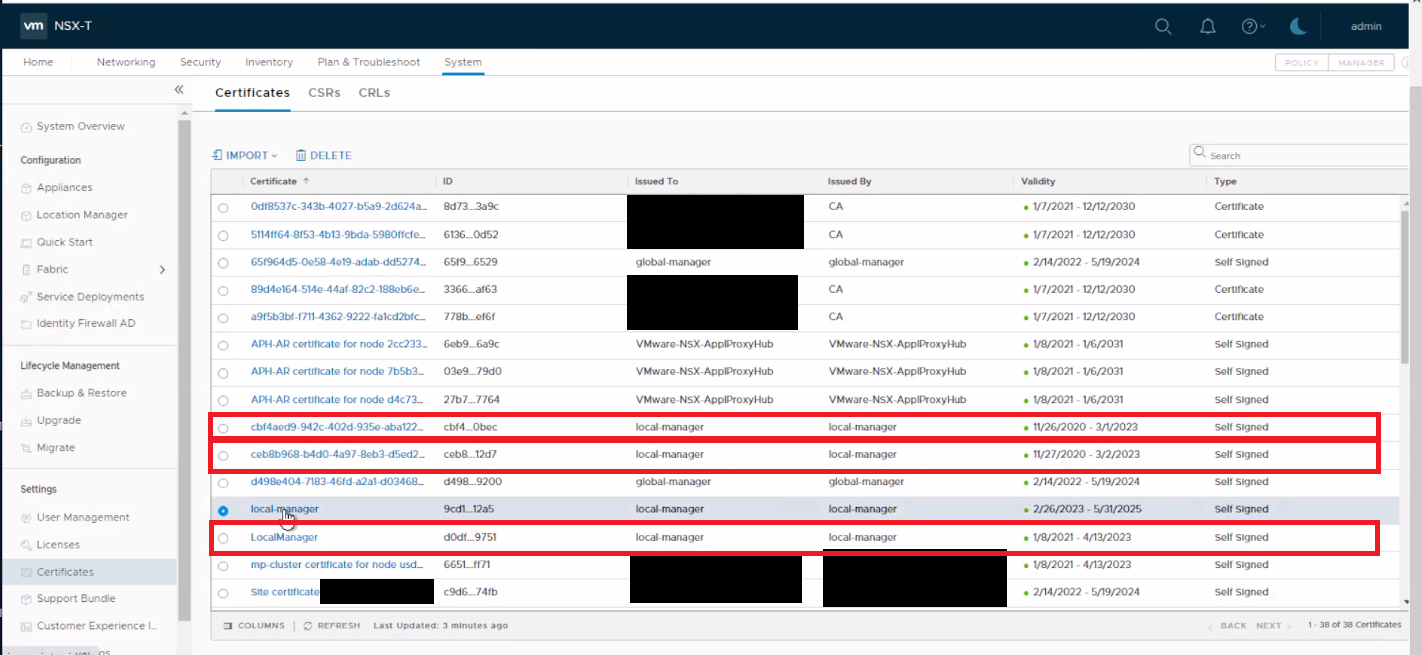Switch to the Security tab
The image size is (1422, 655).
(200, 62)
